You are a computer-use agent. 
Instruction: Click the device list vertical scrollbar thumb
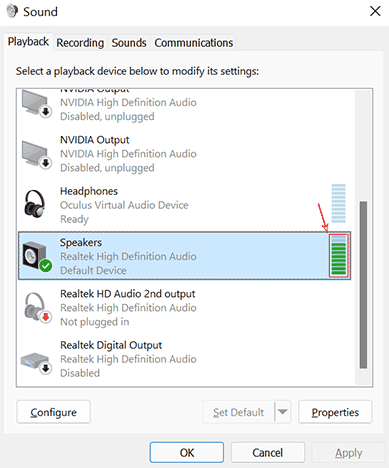tap(363, 285)
